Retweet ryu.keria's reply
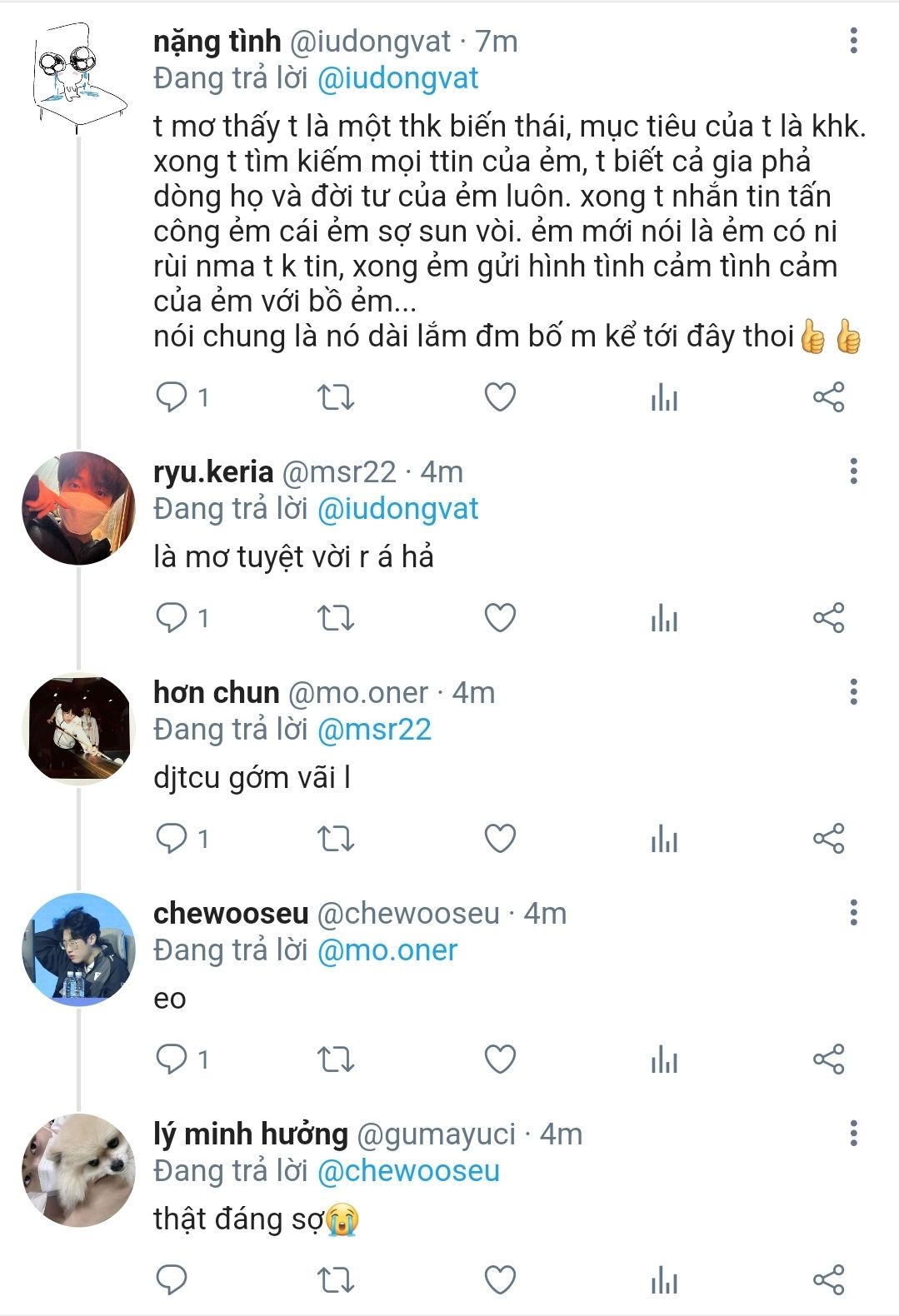The height and width of the screenshot is (1316, 899). click(336, 618)
